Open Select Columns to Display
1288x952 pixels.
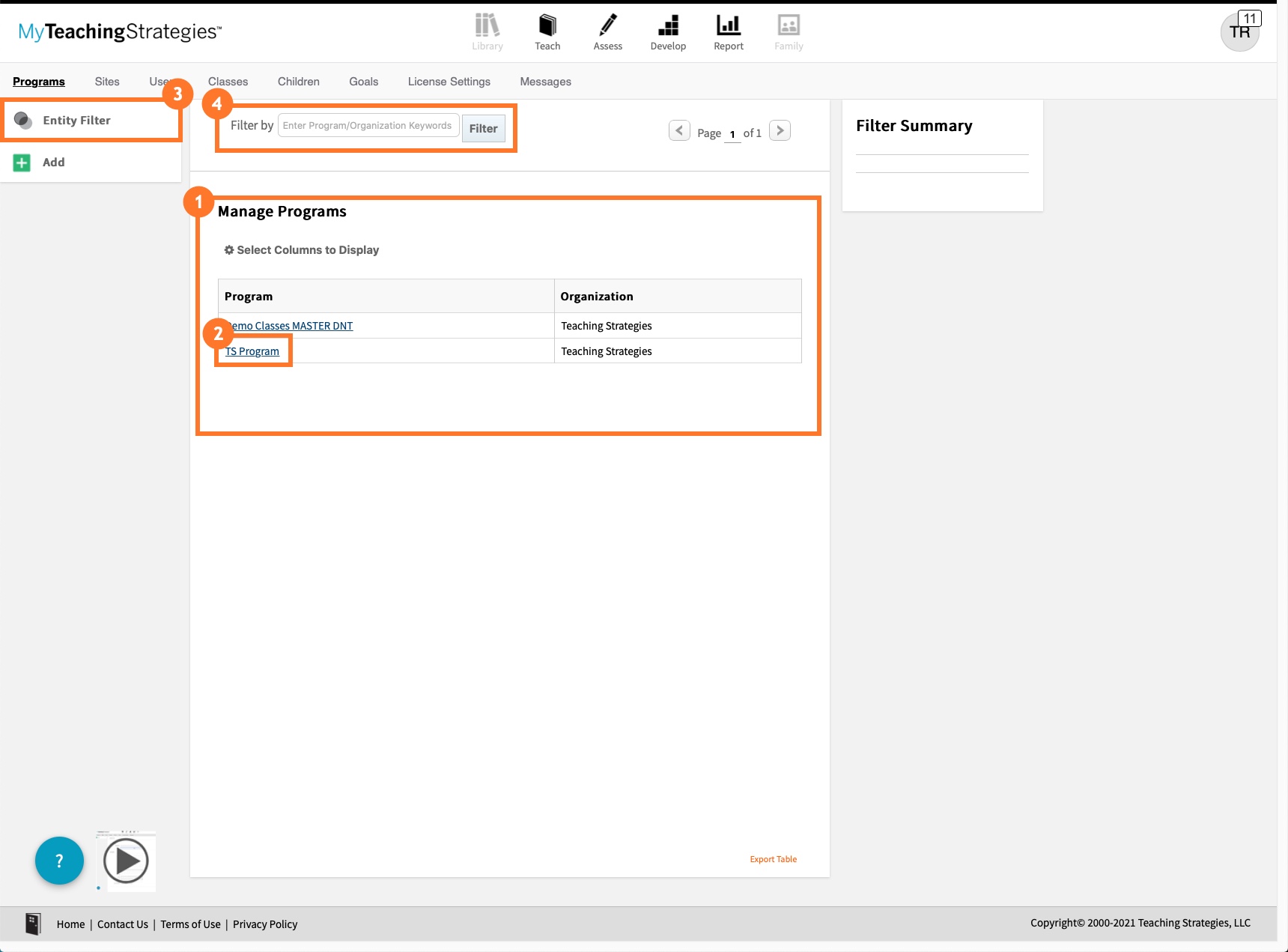coord(302,249)
